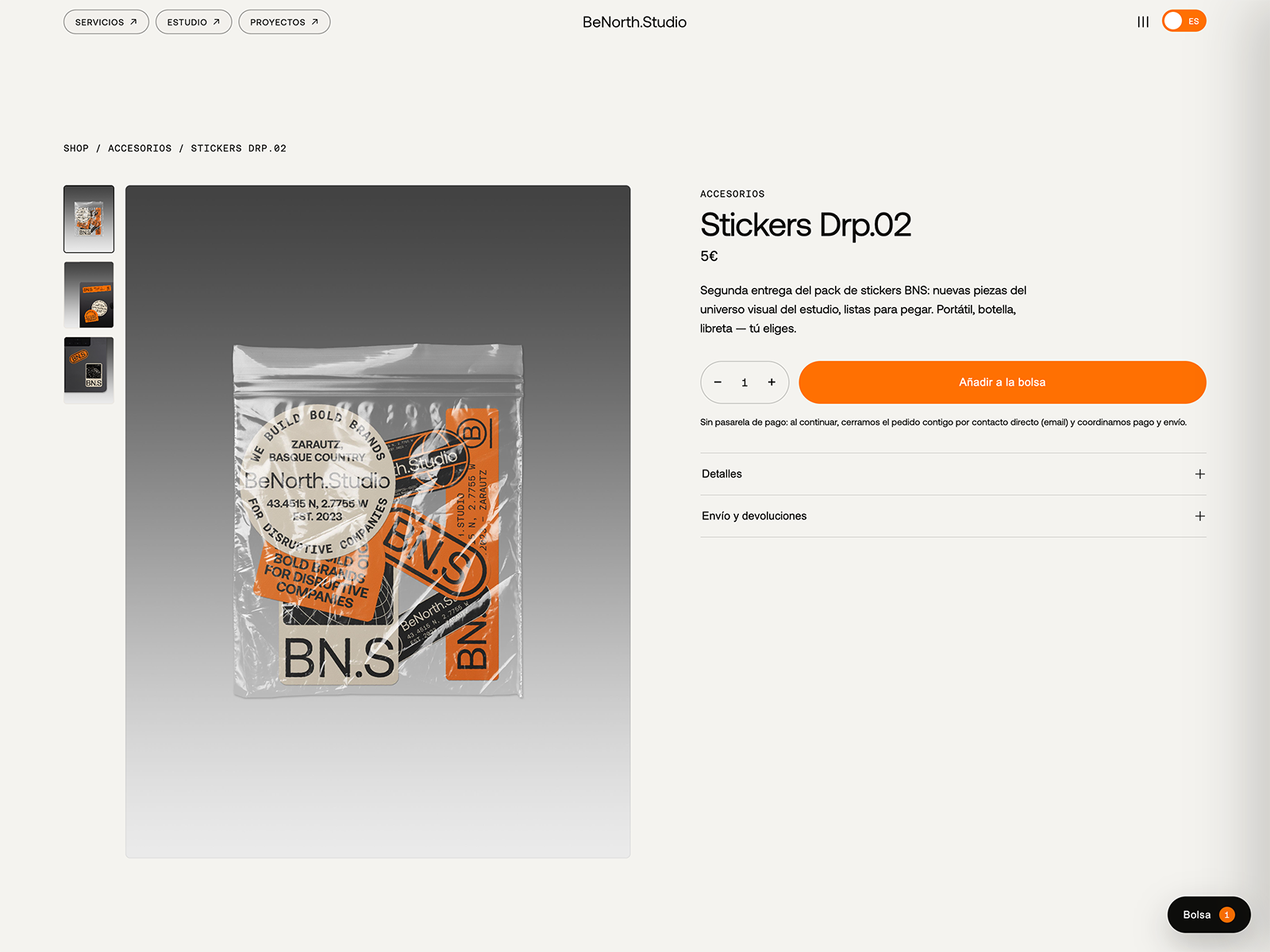Open the Proyectos menu item
The image size is (1270, 952).
pos(284,22)
